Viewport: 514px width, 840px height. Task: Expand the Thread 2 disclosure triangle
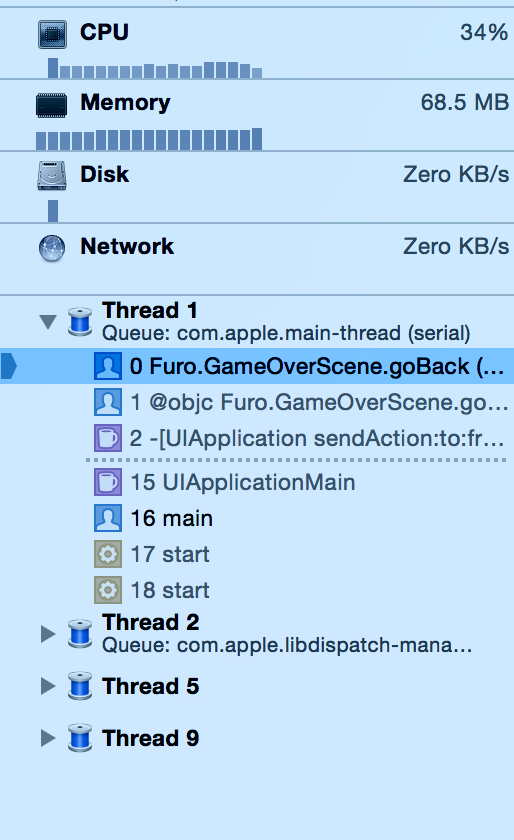(x=48, y=634)
